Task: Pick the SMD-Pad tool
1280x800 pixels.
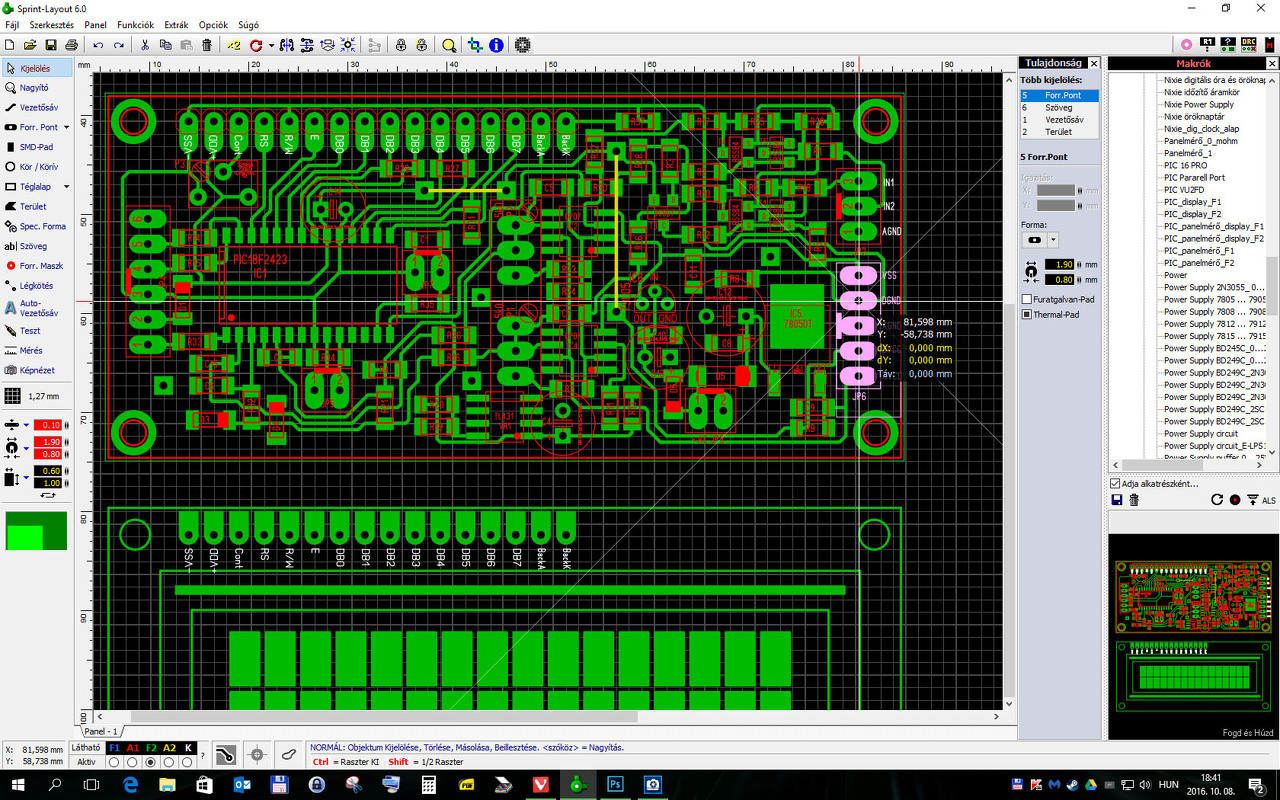Action: pos(36,147)
